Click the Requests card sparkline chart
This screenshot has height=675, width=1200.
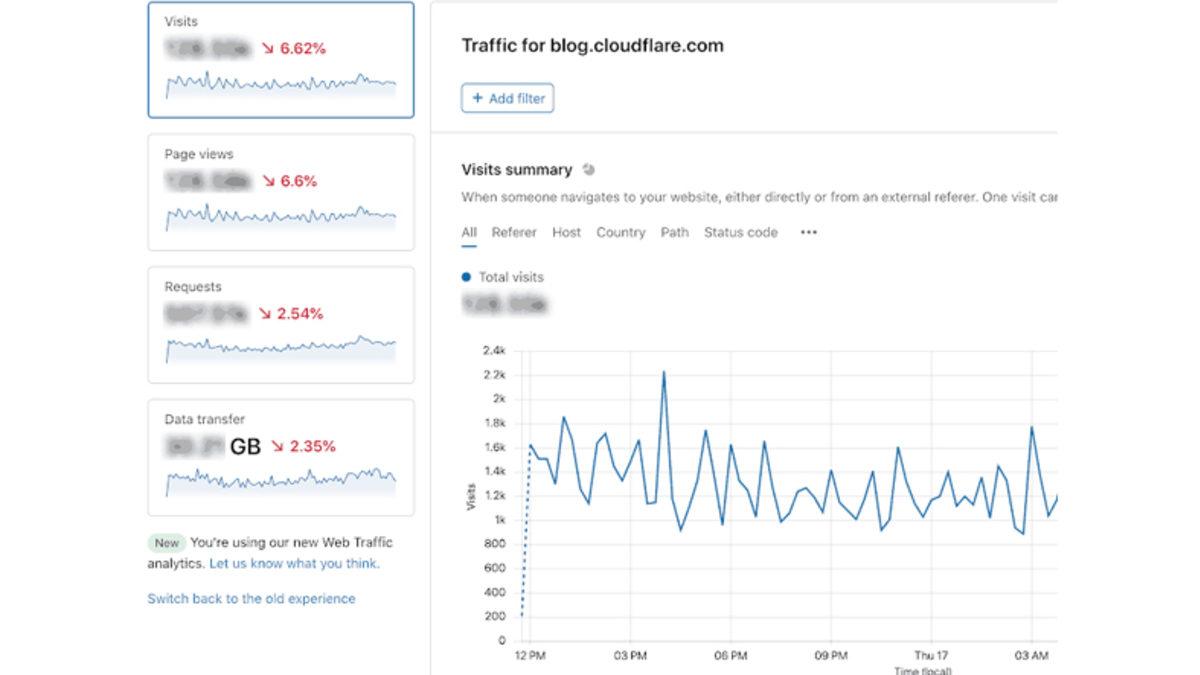pyautogui.click(x=281, y=348)
